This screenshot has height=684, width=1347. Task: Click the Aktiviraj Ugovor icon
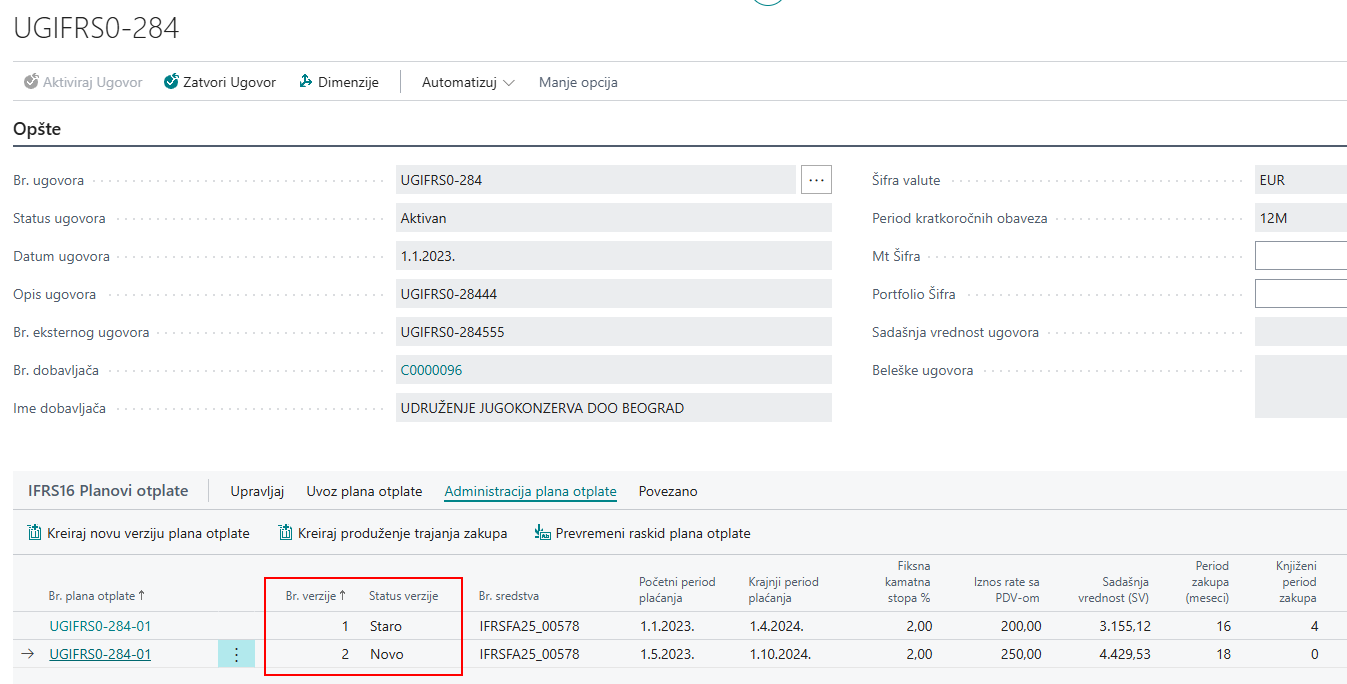pos(31,82)
